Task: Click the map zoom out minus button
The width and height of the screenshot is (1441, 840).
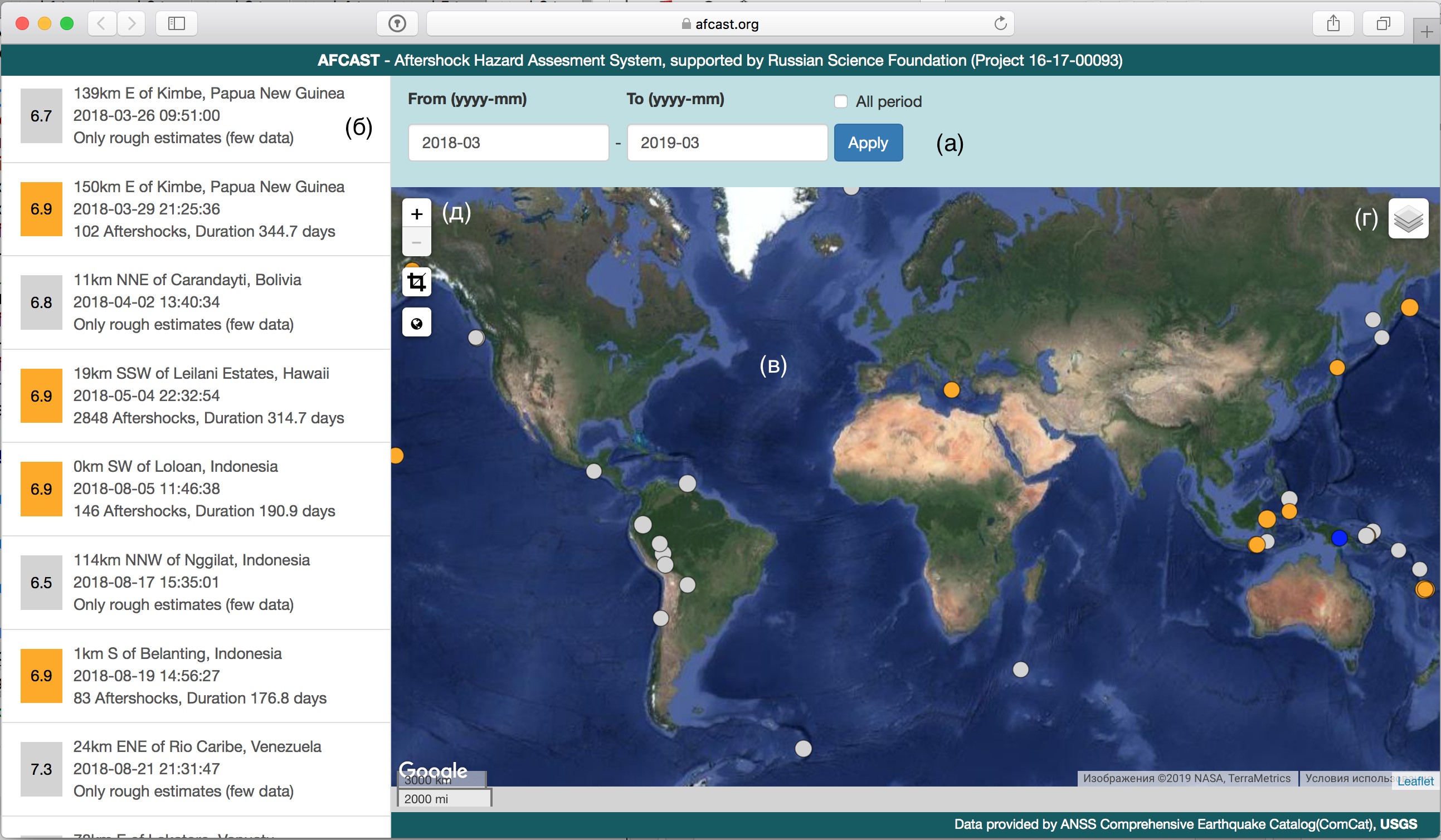Action: click(416, 242)
